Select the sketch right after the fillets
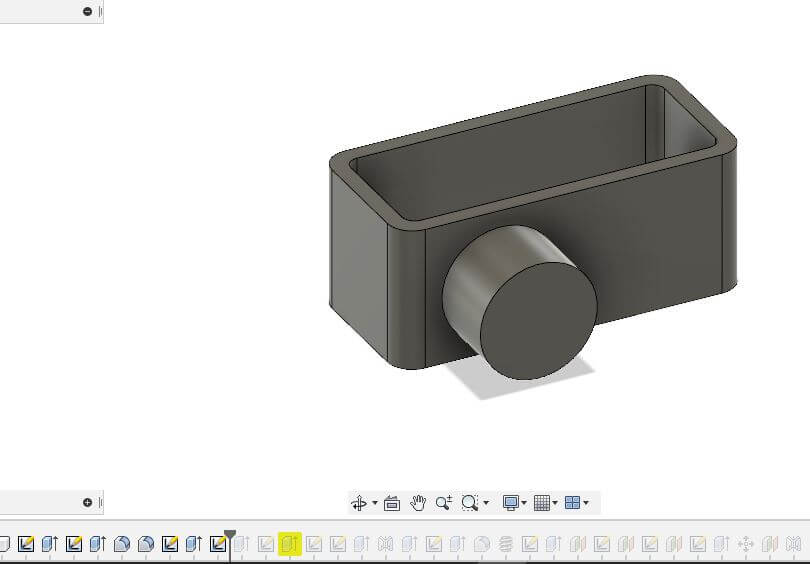The height and width of the screenshot is (564, 810). tap(170, 544)
